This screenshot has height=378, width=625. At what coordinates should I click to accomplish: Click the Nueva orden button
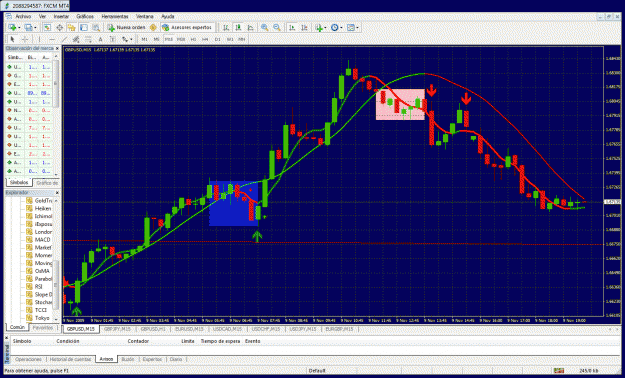click(126, 28)
